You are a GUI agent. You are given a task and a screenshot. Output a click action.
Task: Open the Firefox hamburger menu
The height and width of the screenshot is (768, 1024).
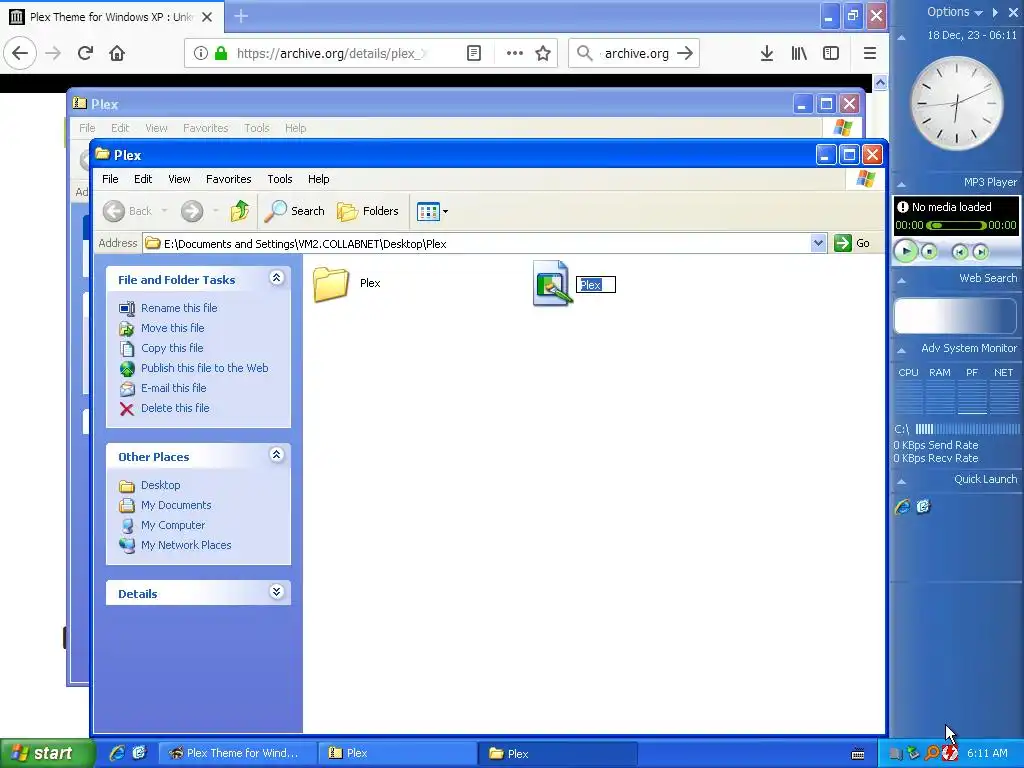(x=869, y=54)
